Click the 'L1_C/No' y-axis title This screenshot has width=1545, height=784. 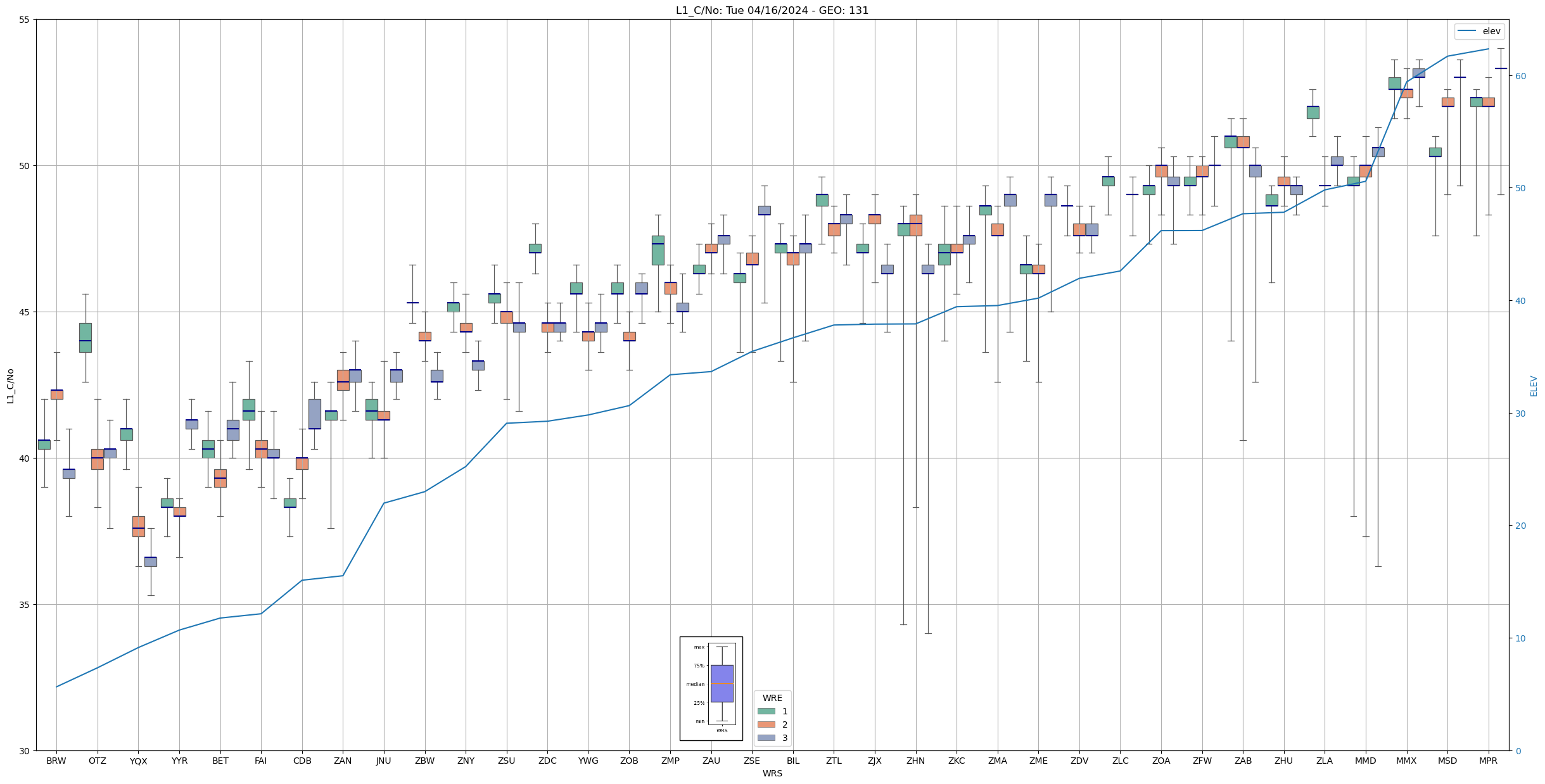pos(10,386)
